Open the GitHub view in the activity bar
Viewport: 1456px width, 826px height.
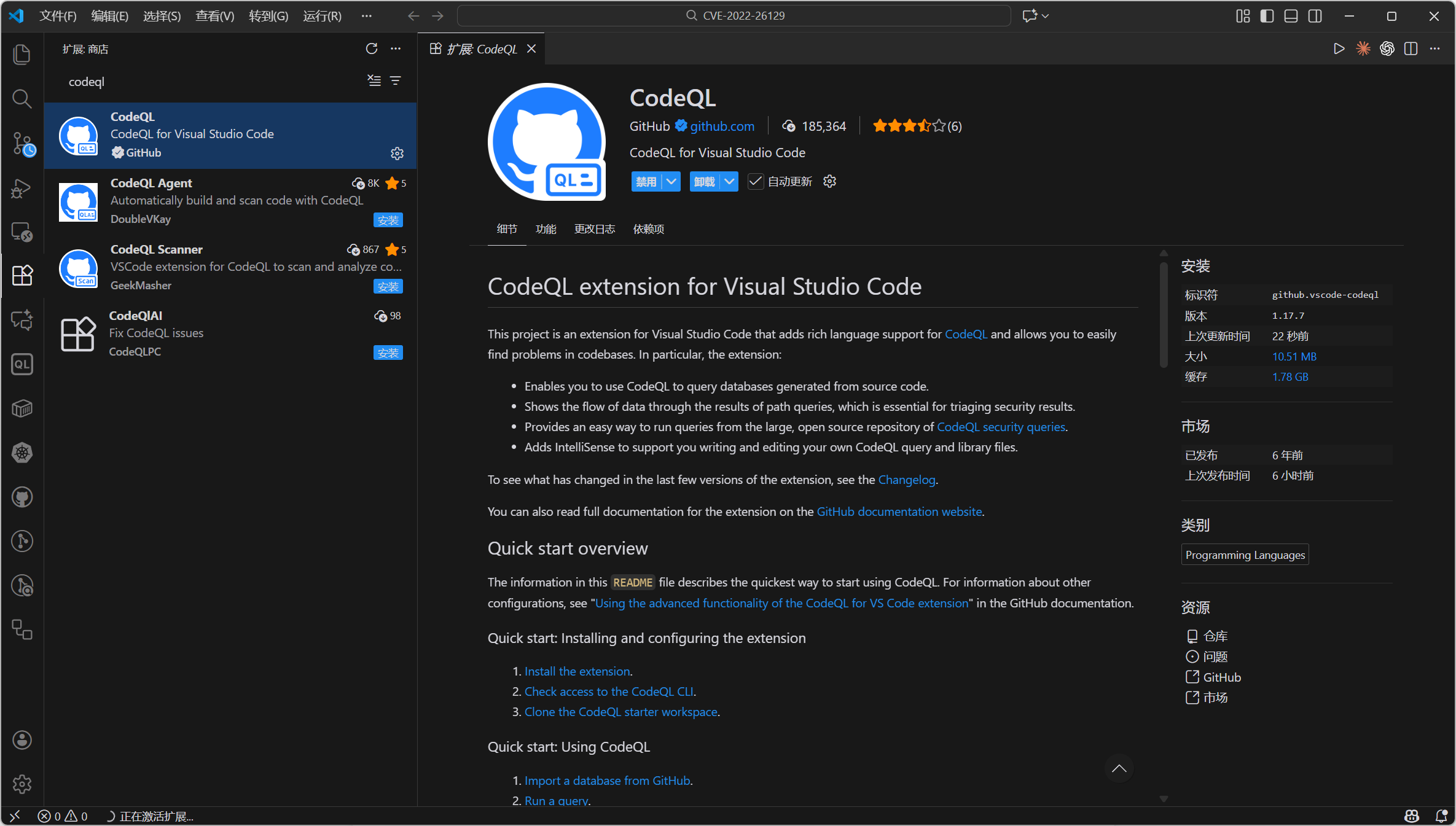point(22,497)
